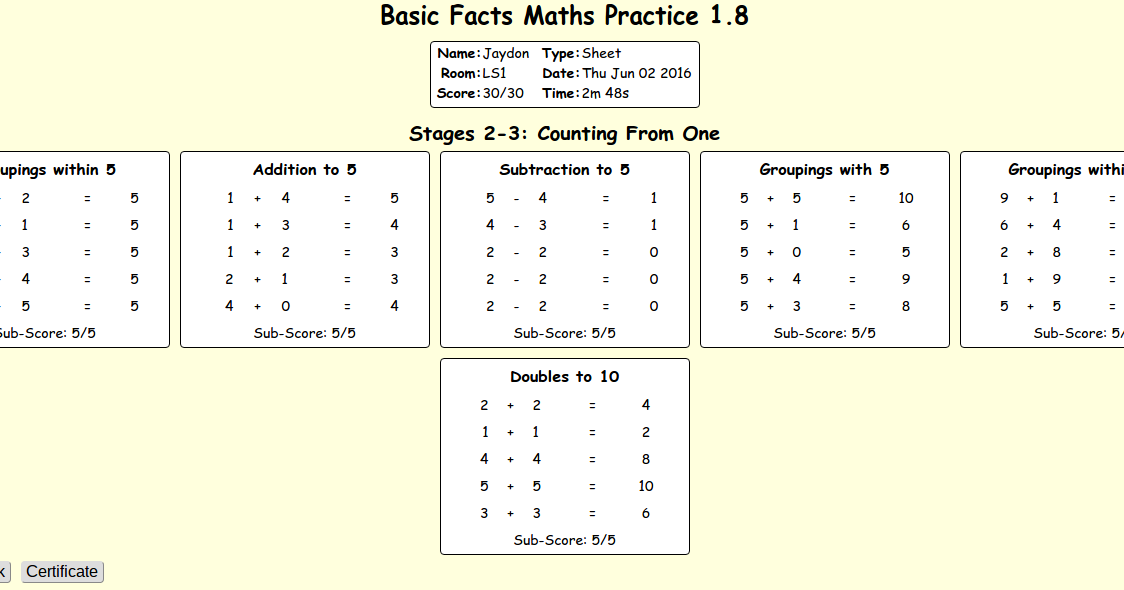Image resolution: width=1124 pixels, height=590 pixels.
Task: Select the 'Subtraction to 5' panel header
Action: [x=564, y=169]
